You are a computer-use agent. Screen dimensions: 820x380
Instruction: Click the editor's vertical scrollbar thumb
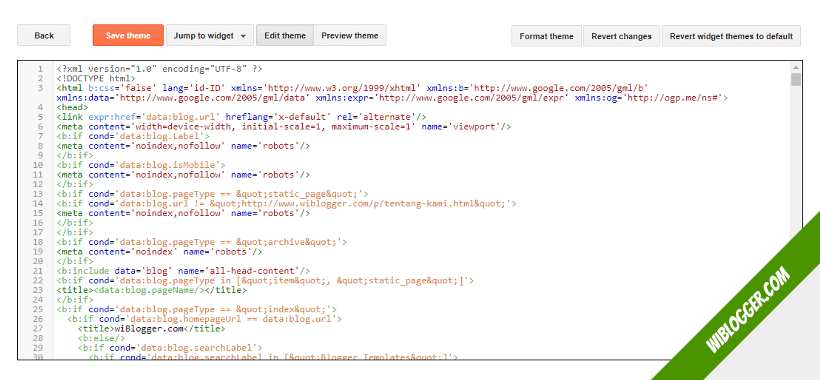(x=795, y=80)
